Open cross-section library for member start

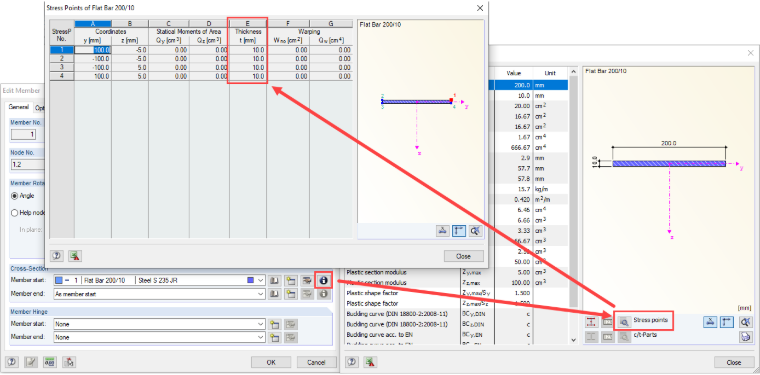[x=275, y=280]
